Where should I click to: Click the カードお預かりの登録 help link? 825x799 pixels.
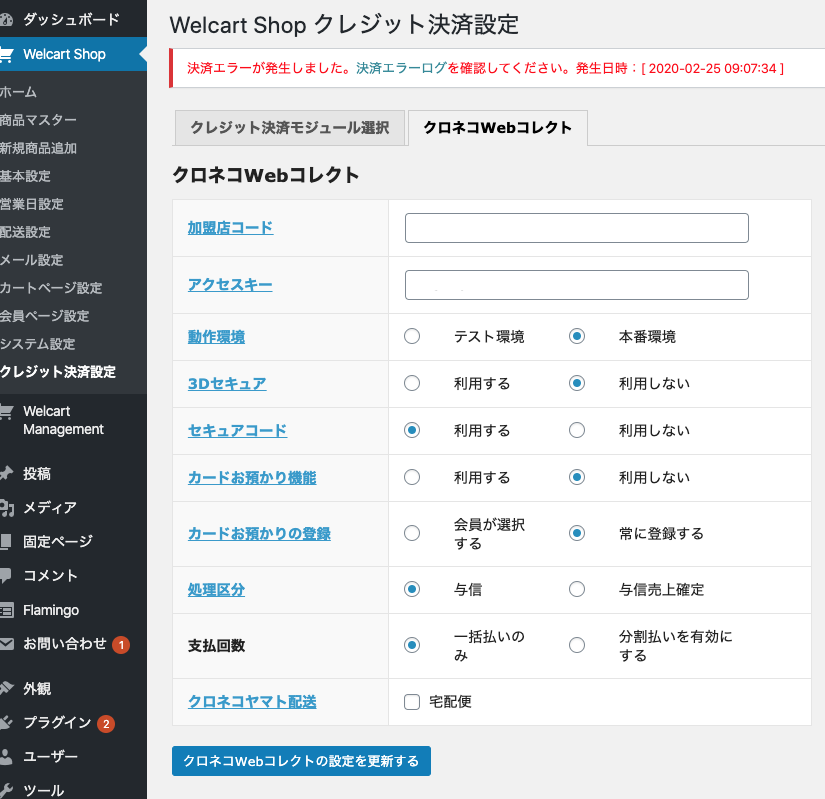pos(259,533)
